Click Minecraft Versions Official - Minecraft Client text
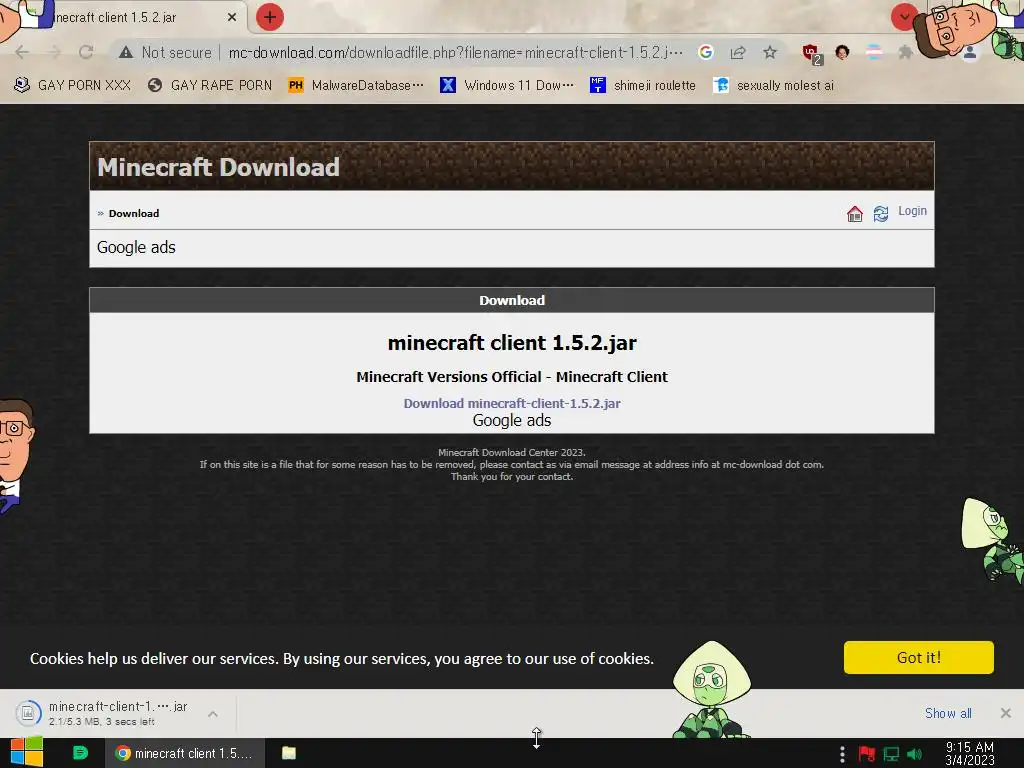 click(x=512, y=377)
